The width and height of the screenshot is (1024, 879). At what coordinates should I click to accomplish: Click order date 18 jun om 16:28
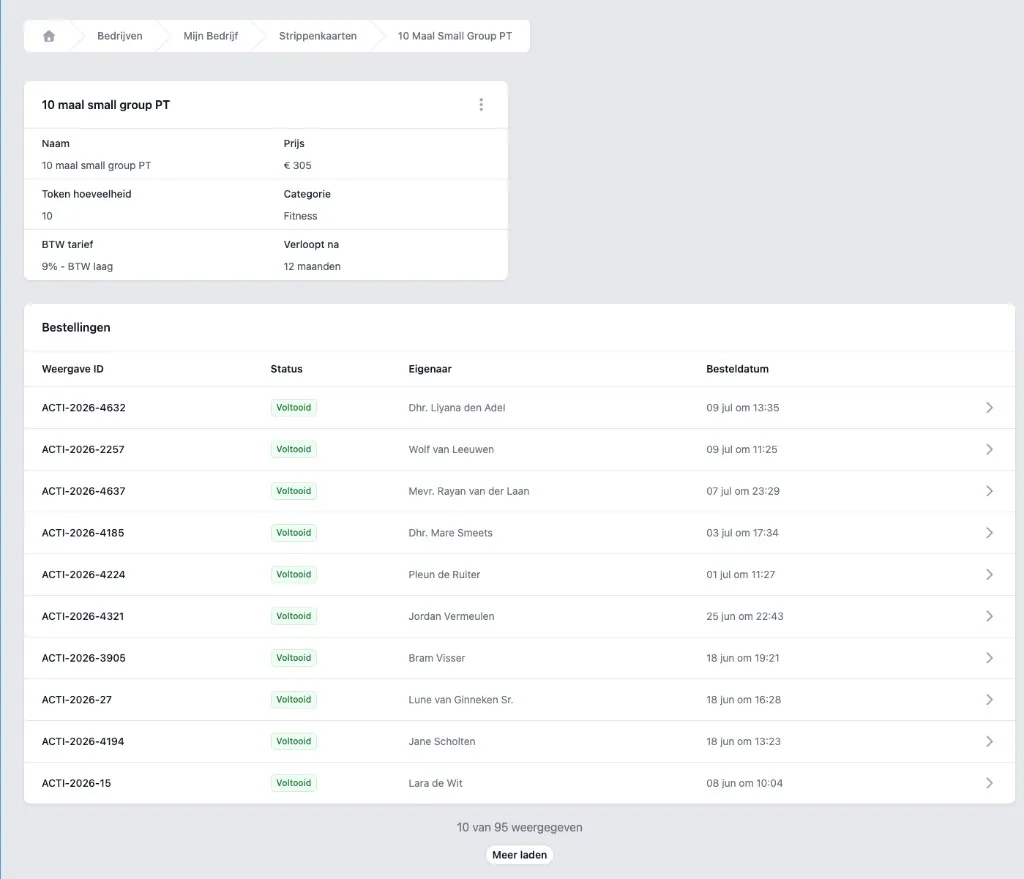pos(743,699)
